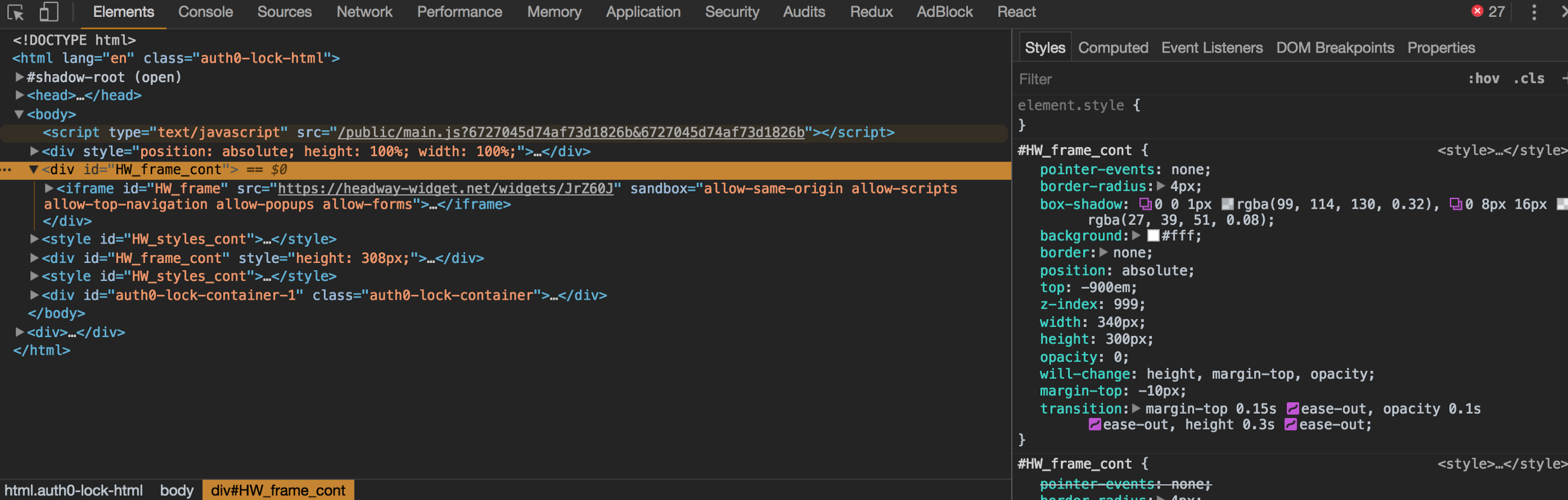1568x500 pixels.
Task: Open the Computed styles tab
Action: pos(1113,48)
